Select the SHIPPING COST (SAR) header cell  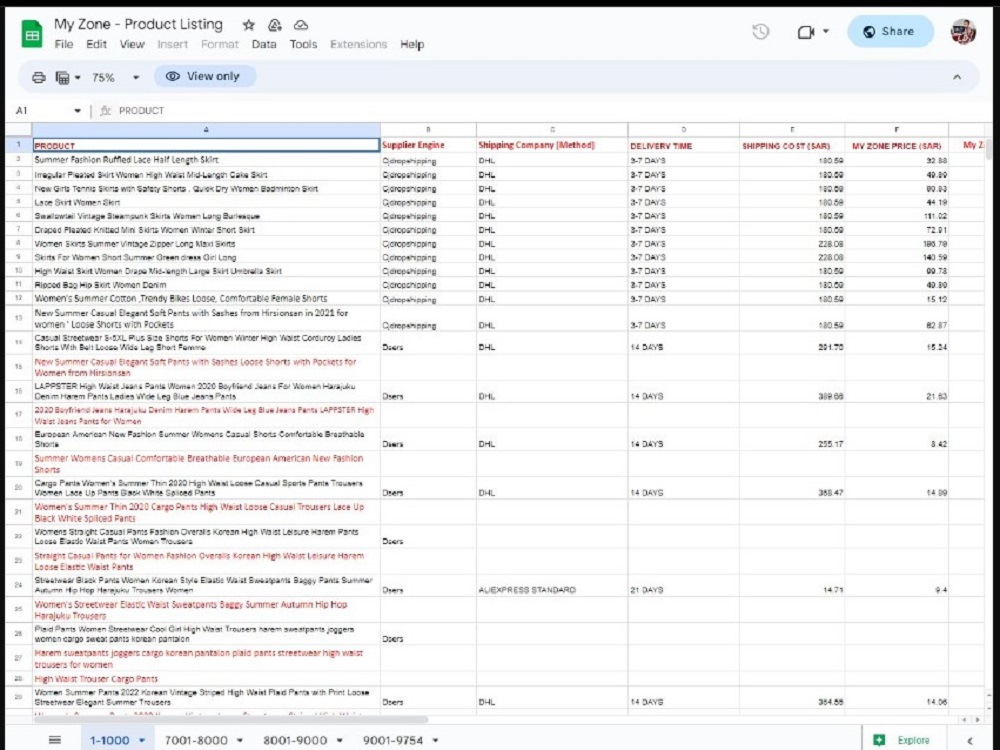click(x=792, y=145)
